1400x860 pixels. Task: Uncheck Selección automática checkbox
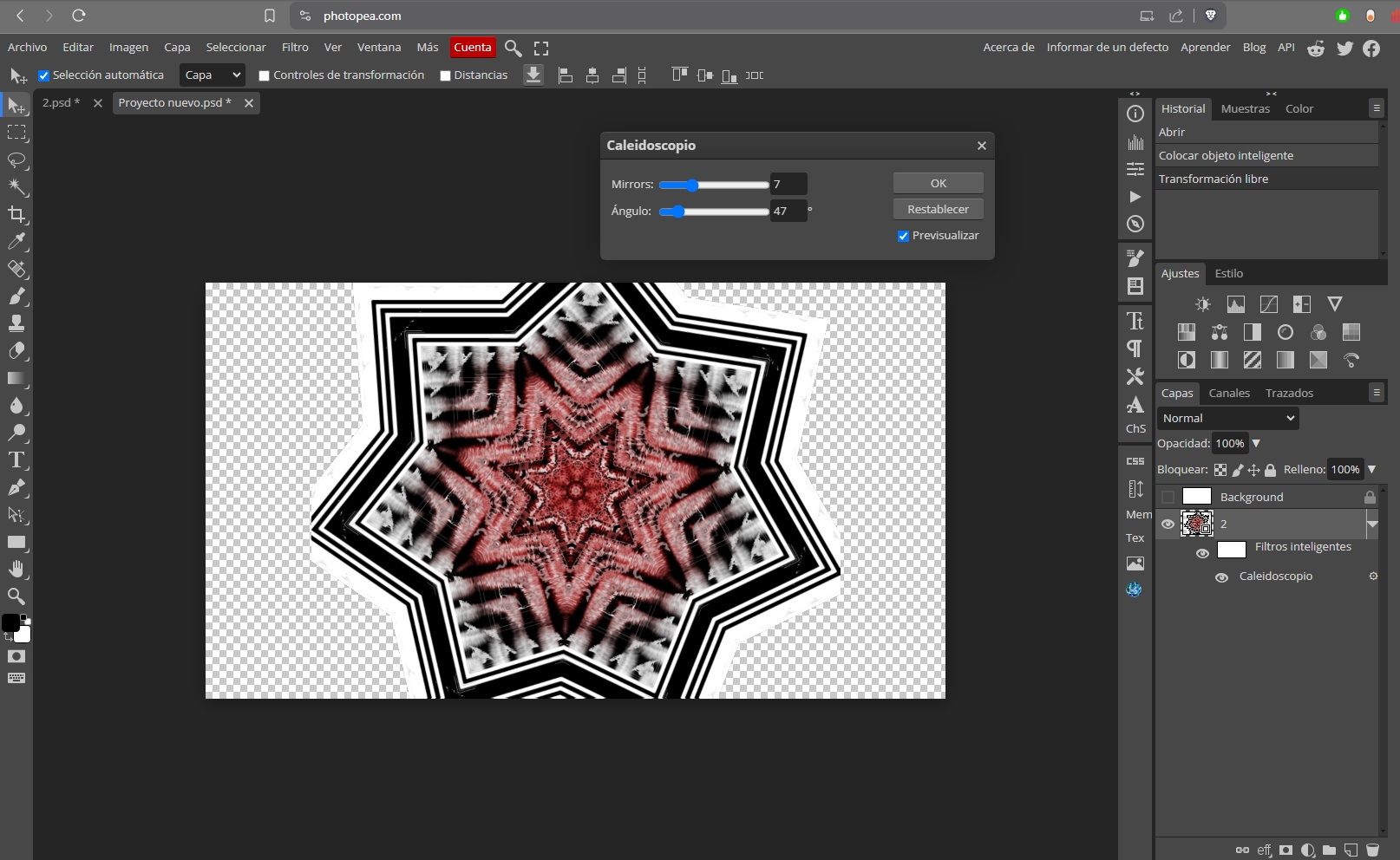(x=43, y=75)
